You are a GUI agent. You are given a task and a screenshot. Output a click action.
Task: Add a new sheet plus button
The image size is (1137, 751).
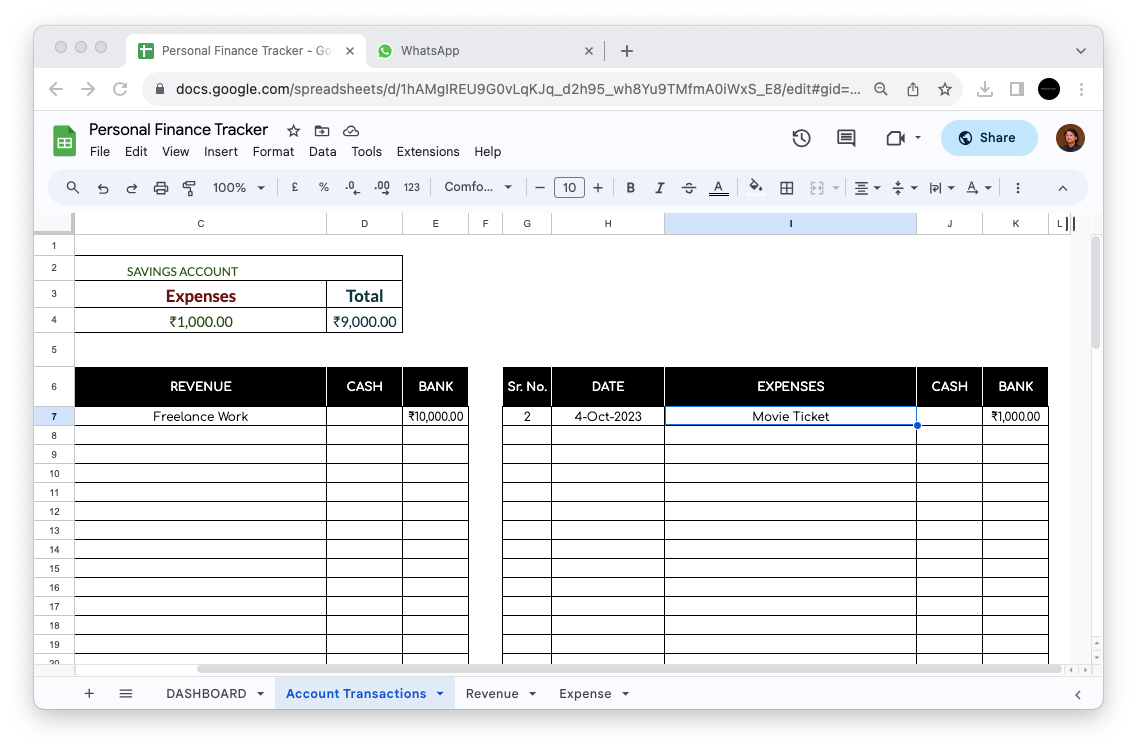point(89,694)
